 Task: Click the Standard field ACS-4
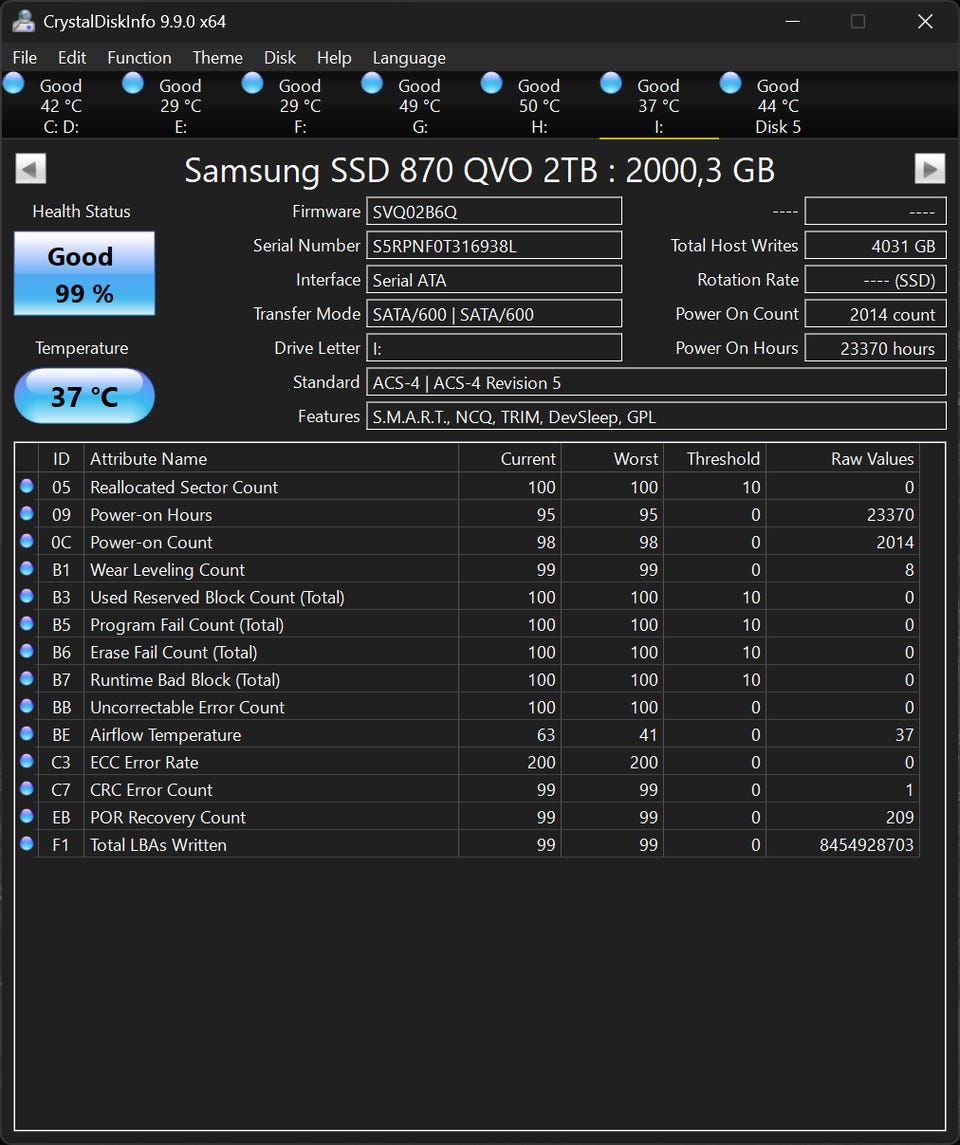[x=656, y=383]
